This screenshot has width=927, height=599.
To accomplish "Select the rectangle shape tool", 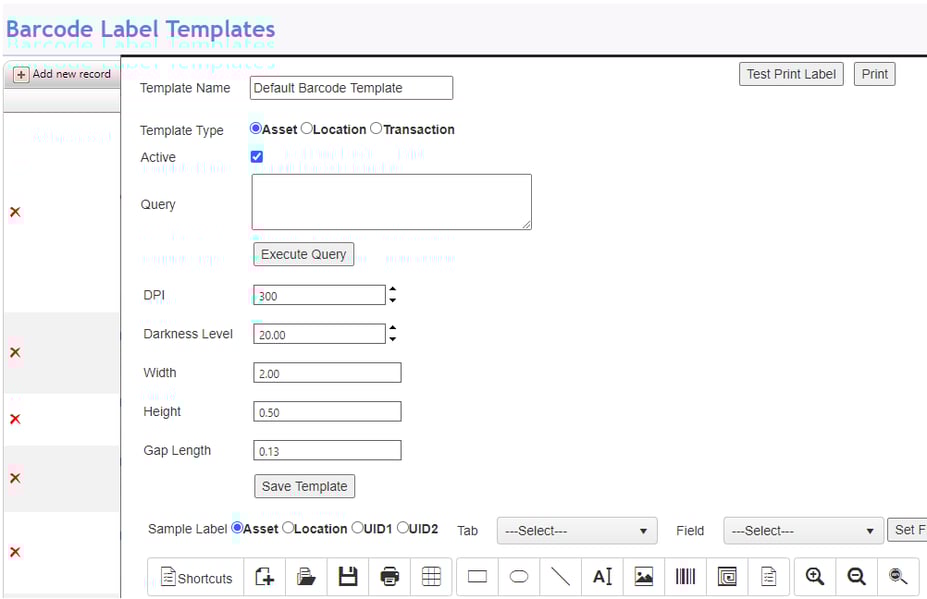I will (x=477, y=576).
